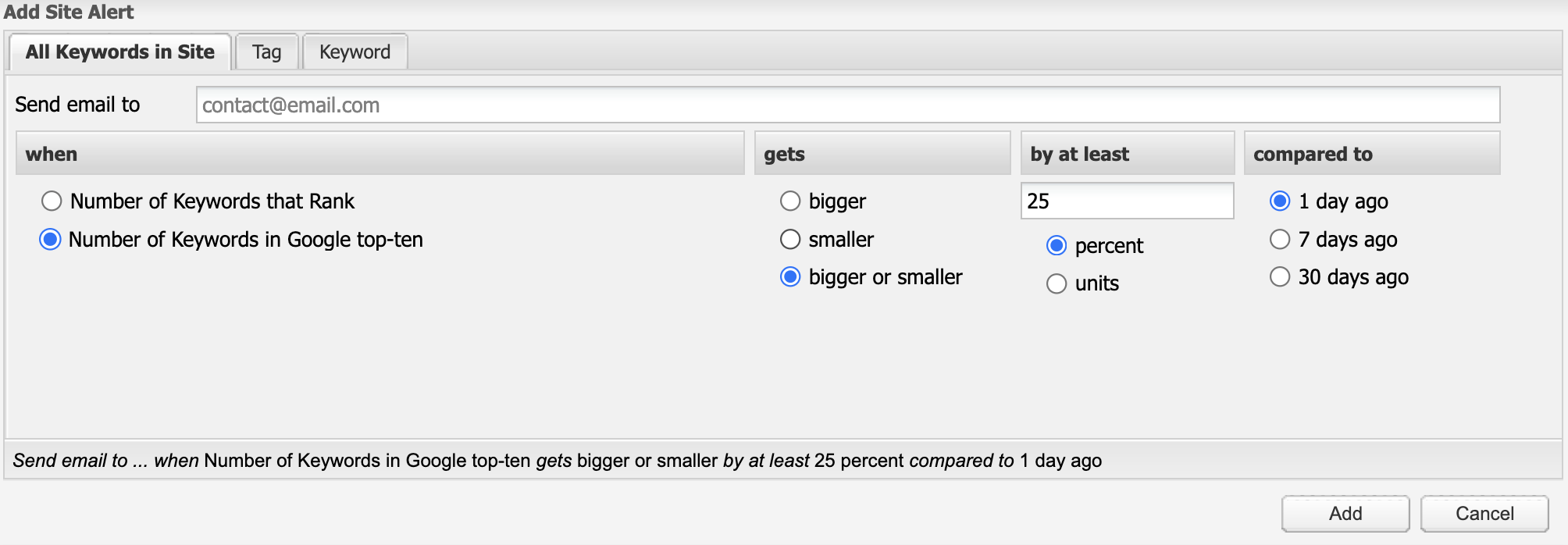Select Number of Keywords that Rank option
Image resolution: width=1568 pixels, height=545 pixels.
pos(52,201)
